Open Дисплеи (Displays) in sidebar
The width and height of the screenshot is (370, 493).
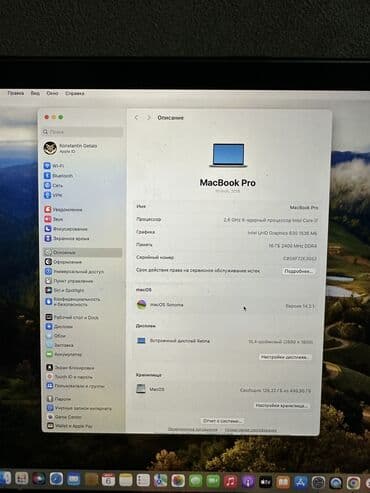59,326
